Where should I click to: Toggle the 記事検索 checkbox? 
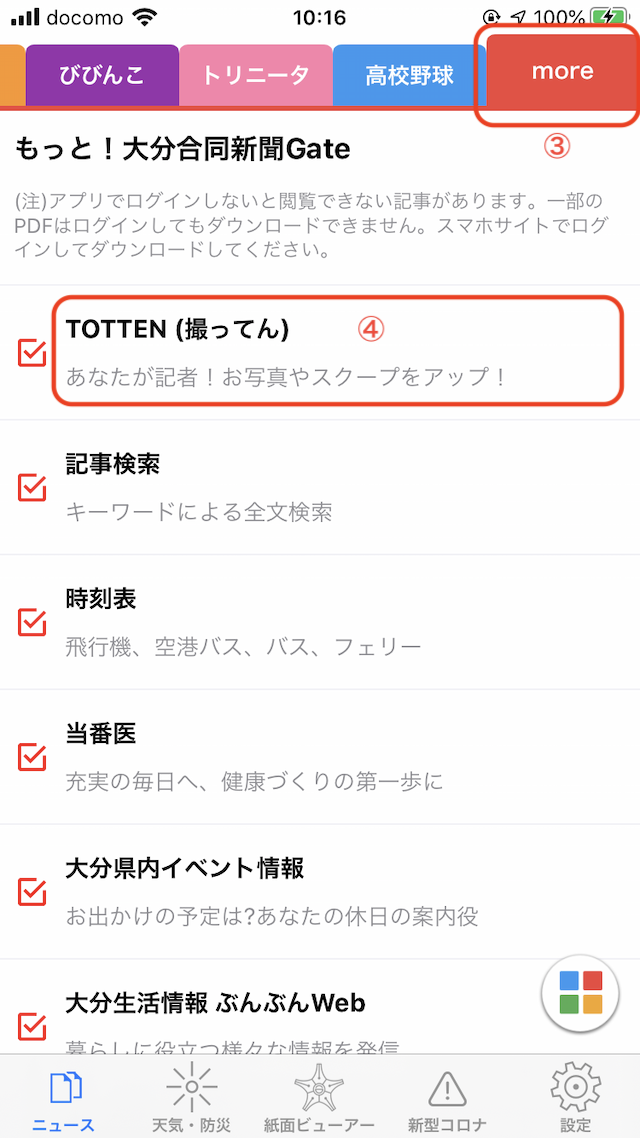pyautogui.click(x=33, y=487)
